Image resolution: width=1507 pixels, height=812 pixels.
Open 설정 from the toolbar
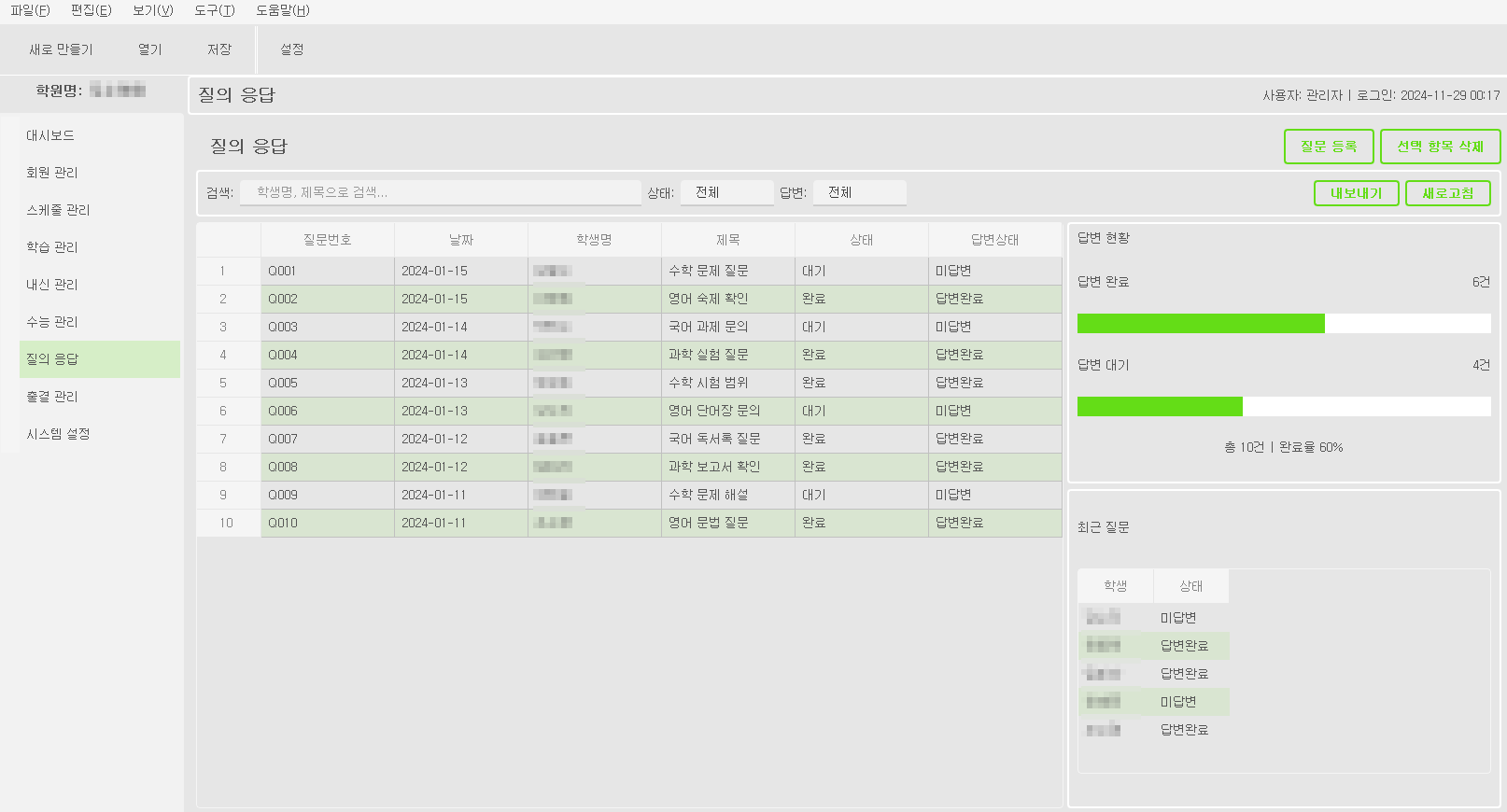[x=291, y=49]
